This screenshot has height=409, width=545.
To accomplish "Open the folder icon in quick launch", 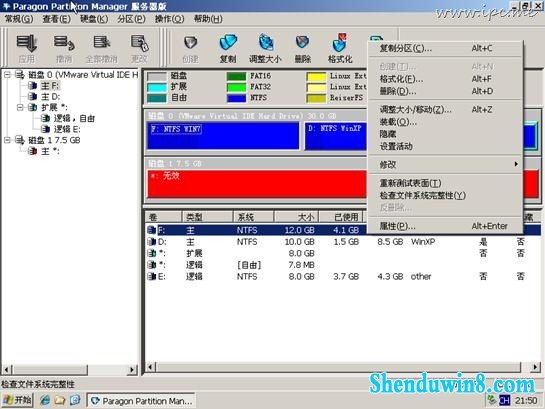I will (59, 401).
